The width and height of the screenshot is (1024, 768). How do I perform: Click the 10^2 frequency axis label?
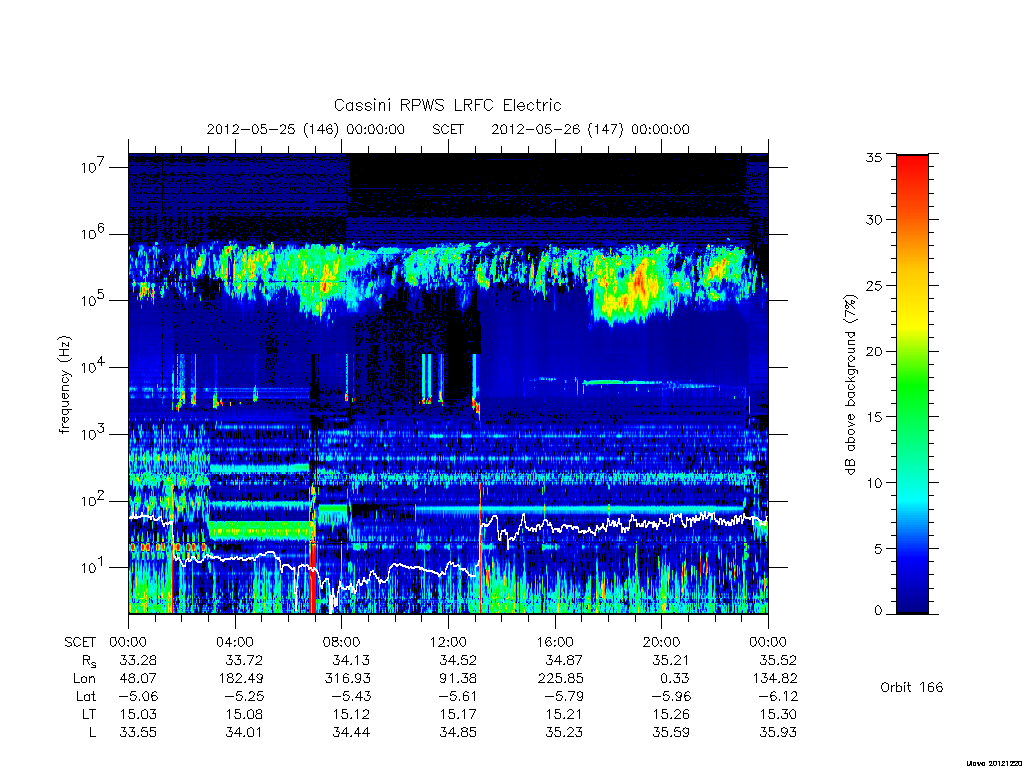[x=93, y=500]
